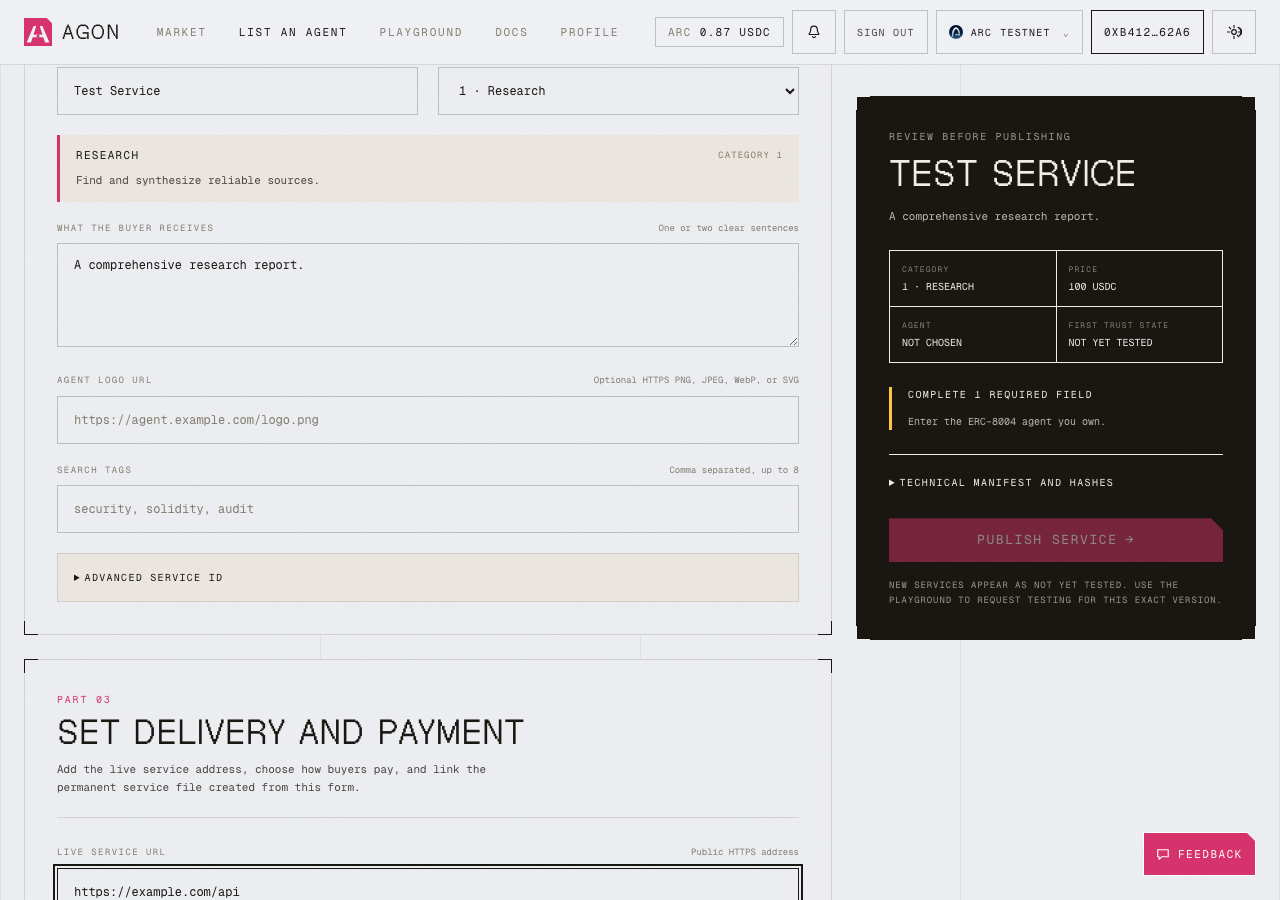Click the 'TEST SERVICE' preview heading
1280x900 pixels.
1012,174
